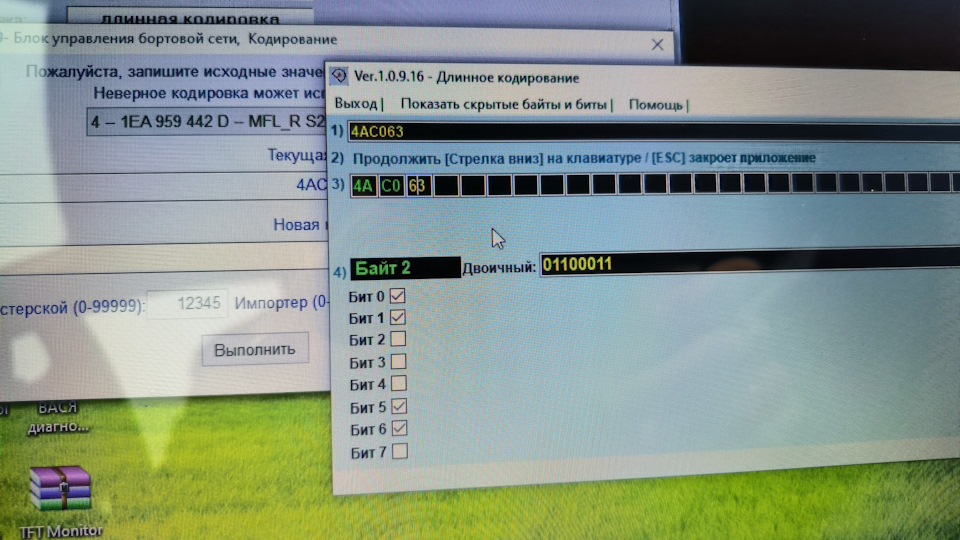Enable the Бит 7 checkbox
This screenshot has height=540, width=960.
point(400,451)
